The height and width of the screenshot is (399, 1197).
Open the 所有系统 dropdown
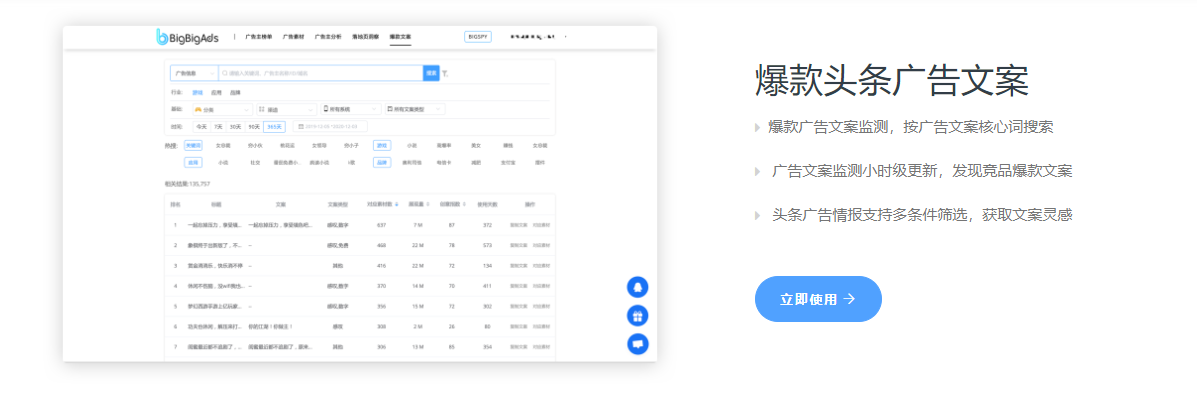tap(350, 109)
